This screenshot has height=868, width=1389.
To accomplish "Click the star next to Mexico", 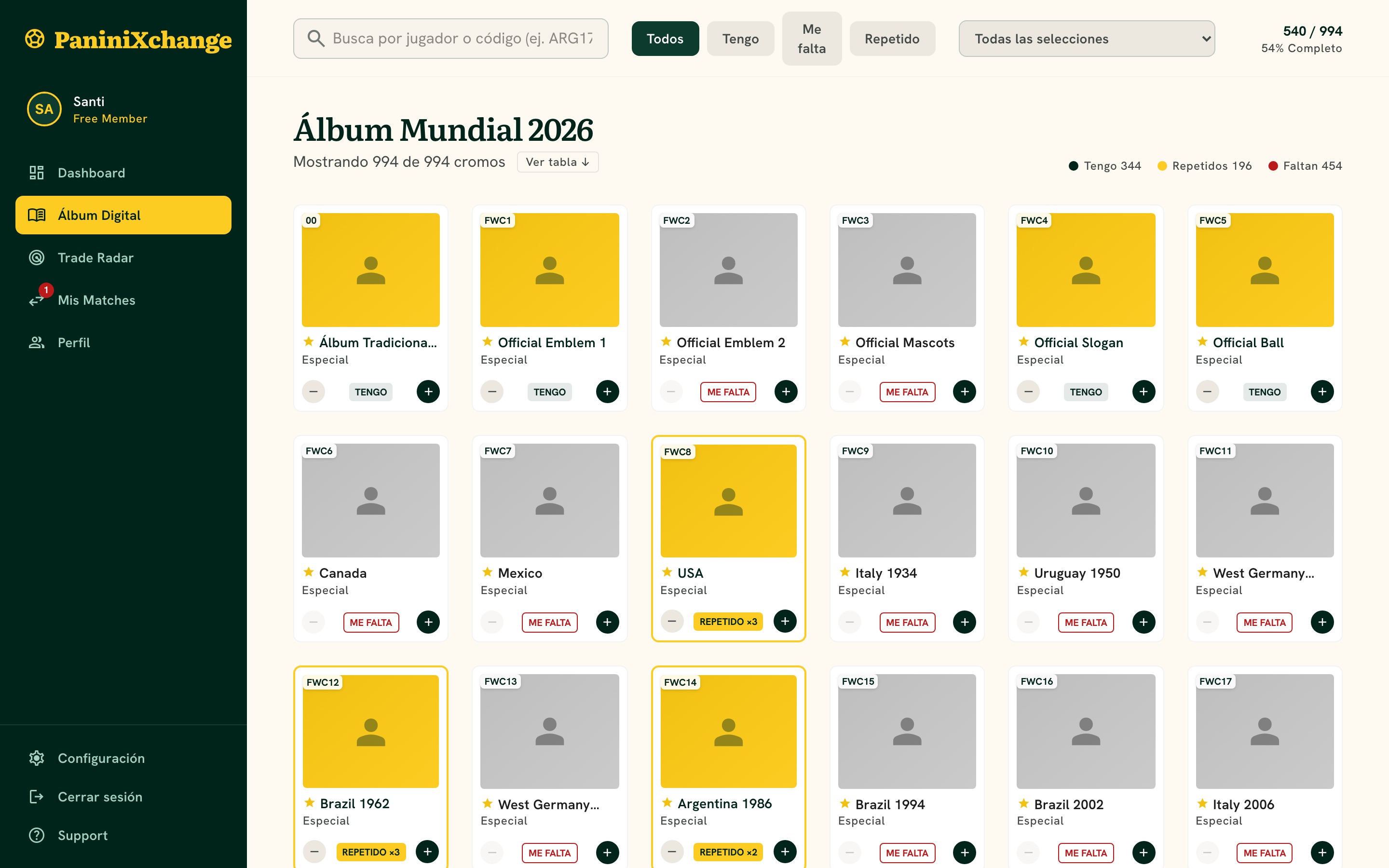I will [x=487, y=572].
